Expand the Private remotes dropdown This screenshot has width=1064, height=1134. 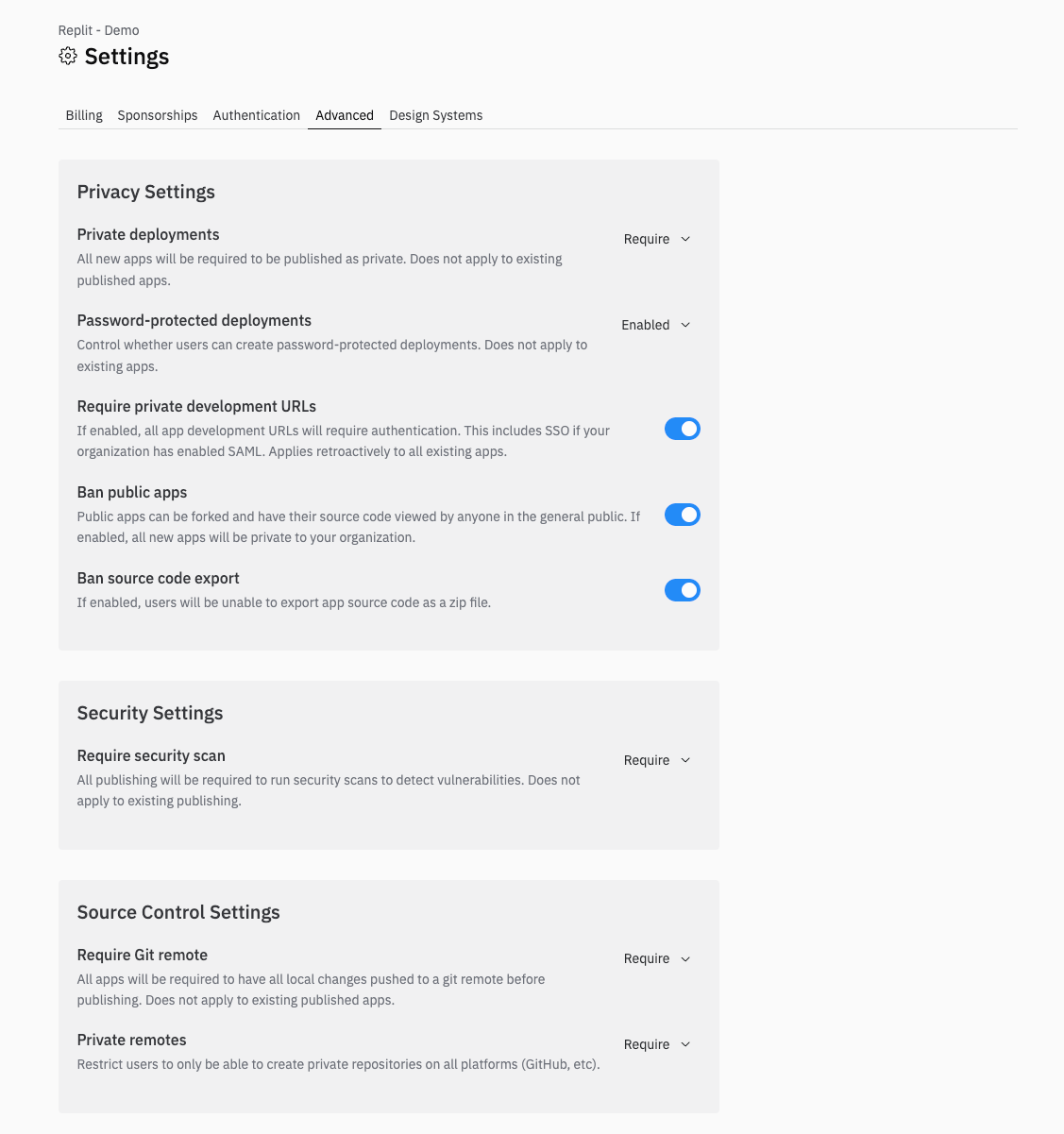[x=656, y=1044]
